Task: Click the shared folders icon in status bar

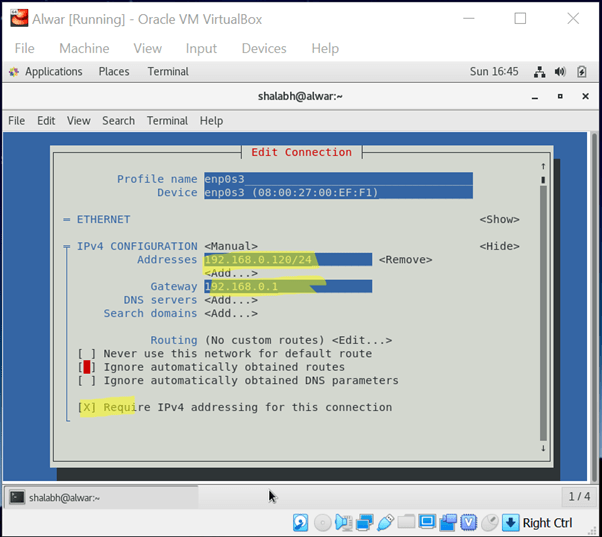Action: click(406, 523)
